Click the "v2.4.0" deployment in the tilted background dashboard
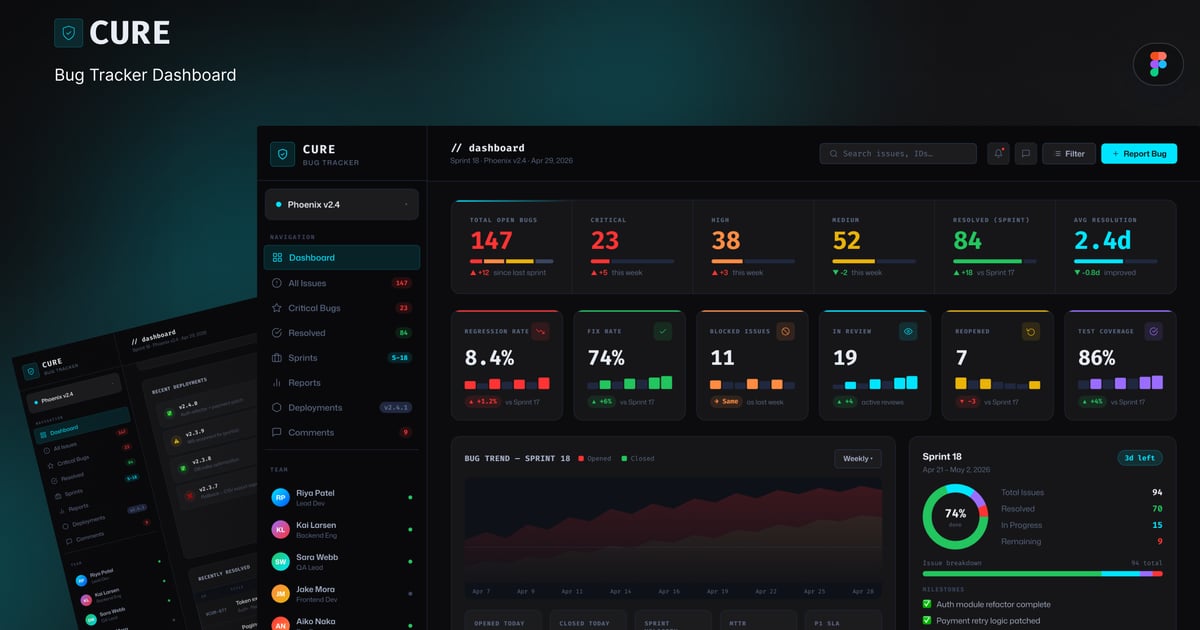The height and width of the screenshot is (630, 1200). pos(188,406)
